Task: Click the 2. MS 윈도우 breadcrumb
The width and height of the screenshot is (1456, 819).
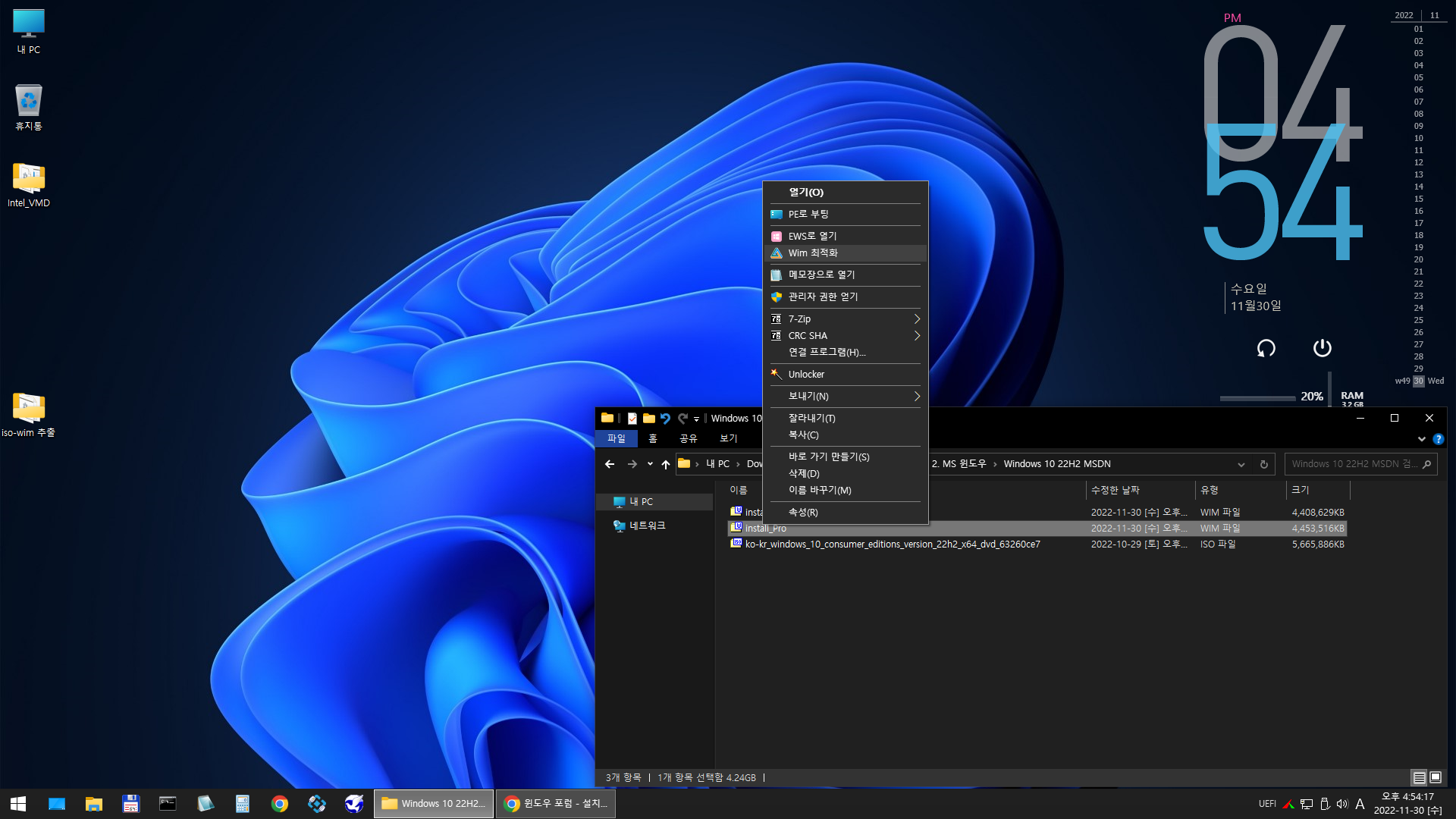Action: click(959, 464)
